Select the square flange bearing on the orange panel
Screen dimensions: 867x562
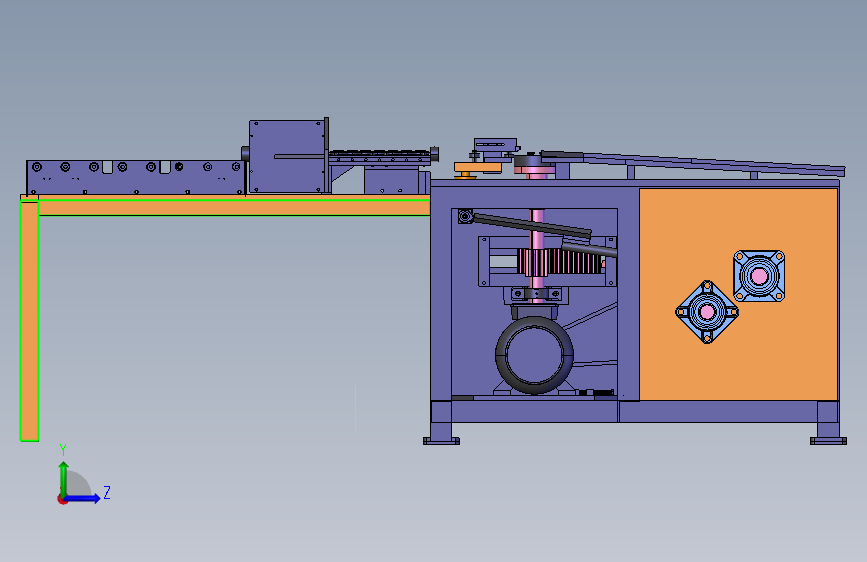(x=759, y=276)
